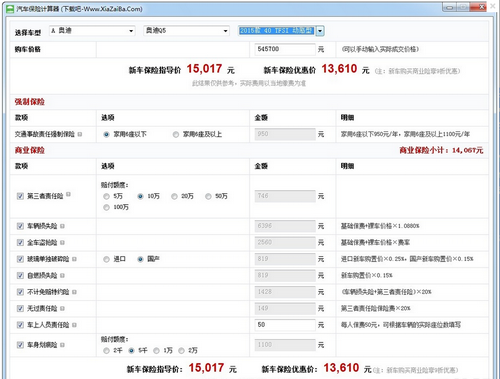Click the 车上人员责任险 amount field 50
The image size is (500, 379).
point(285,325)
